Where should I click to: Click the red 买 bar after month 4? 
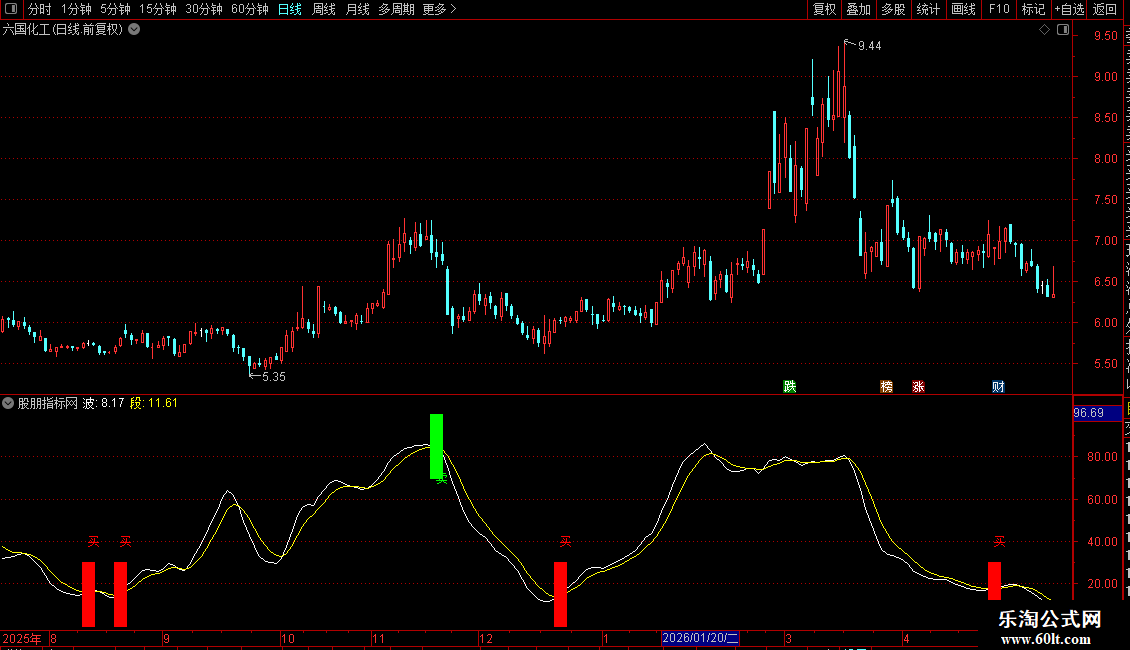click(995, 581)
